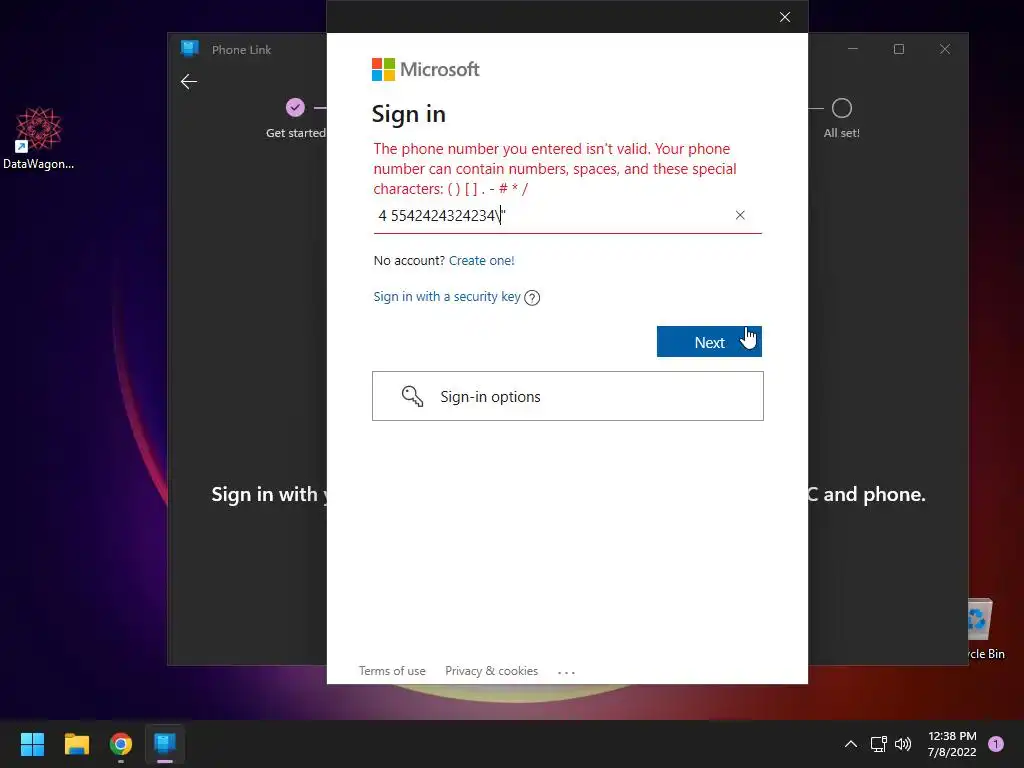Open Sign-in options
This screenshot has width=1024, height=768.
568,396
